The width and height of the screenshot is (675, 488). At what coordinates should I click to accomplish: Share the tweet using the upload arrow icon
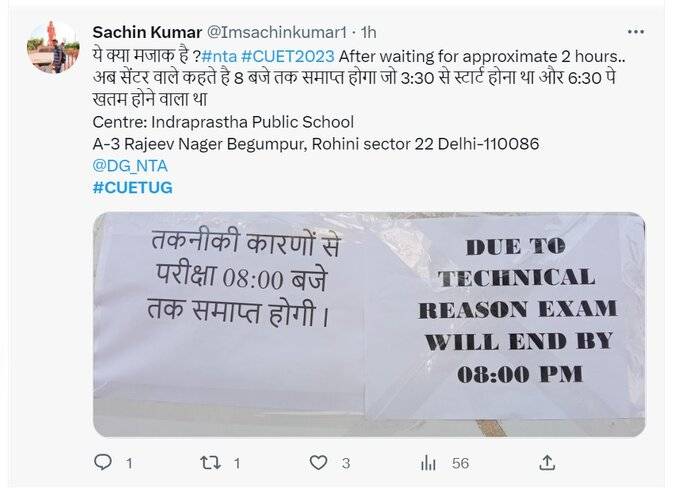coord(547,463)
